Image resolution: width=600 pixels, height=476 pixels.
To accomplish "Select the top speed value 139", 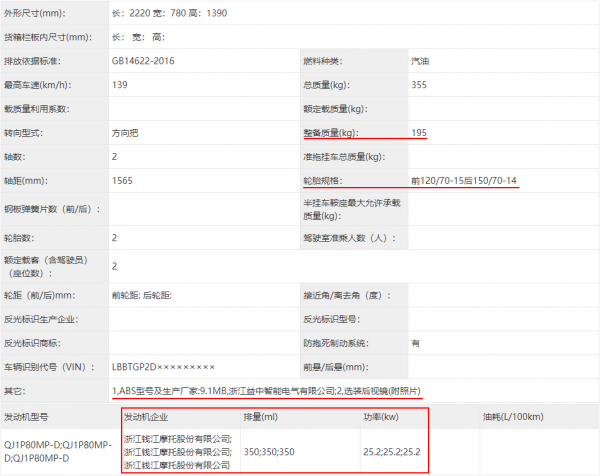I will (x=120, y=85).
